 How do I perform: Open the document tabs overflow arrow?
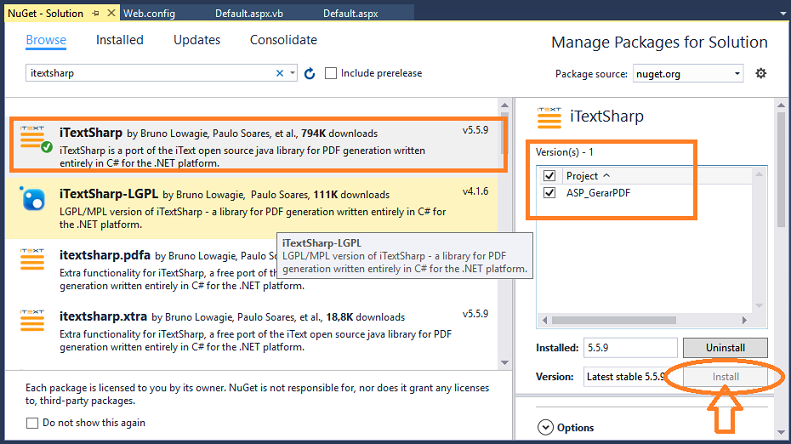click(782, 14)
